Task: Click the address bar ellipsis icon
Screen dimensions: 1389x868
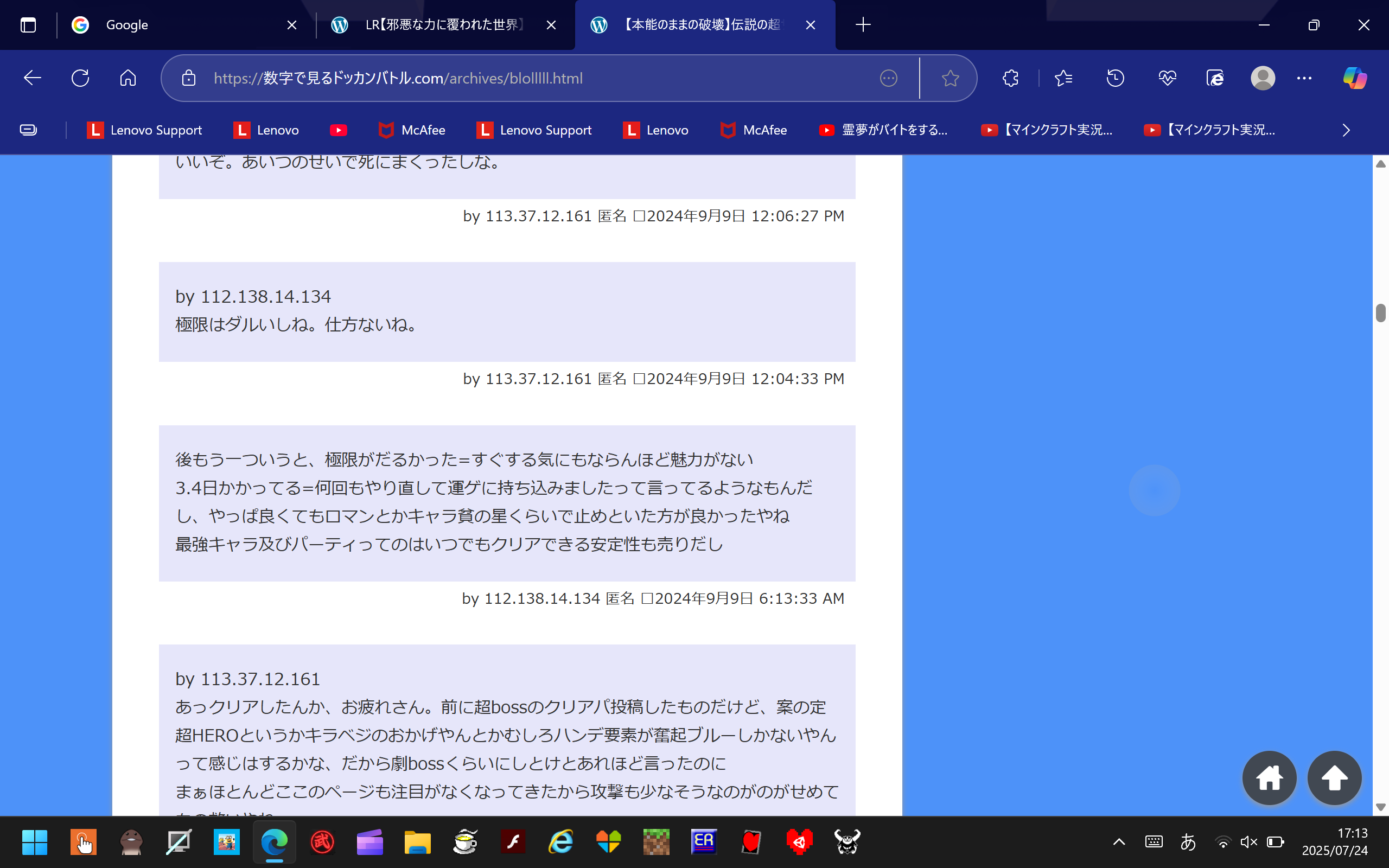Action: (889, 78)
